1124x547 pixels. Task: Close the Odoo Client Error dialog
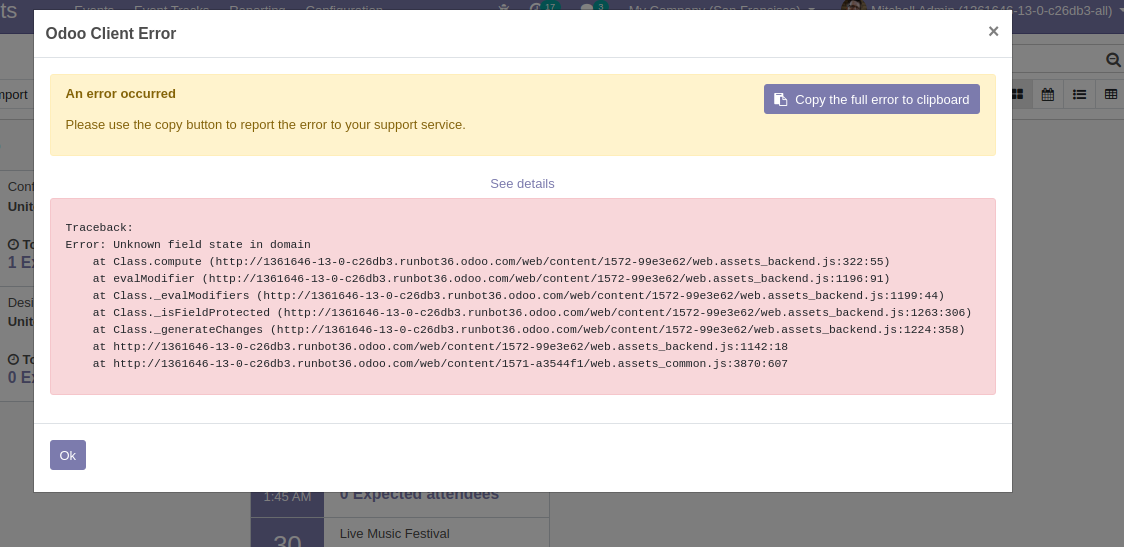[x=993, y=32]
